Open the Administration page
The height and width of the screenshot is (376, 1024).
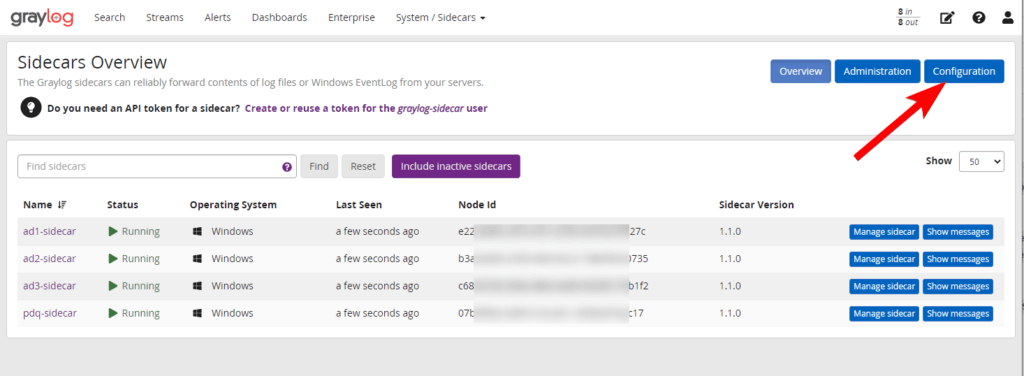[x=877, y=71]
